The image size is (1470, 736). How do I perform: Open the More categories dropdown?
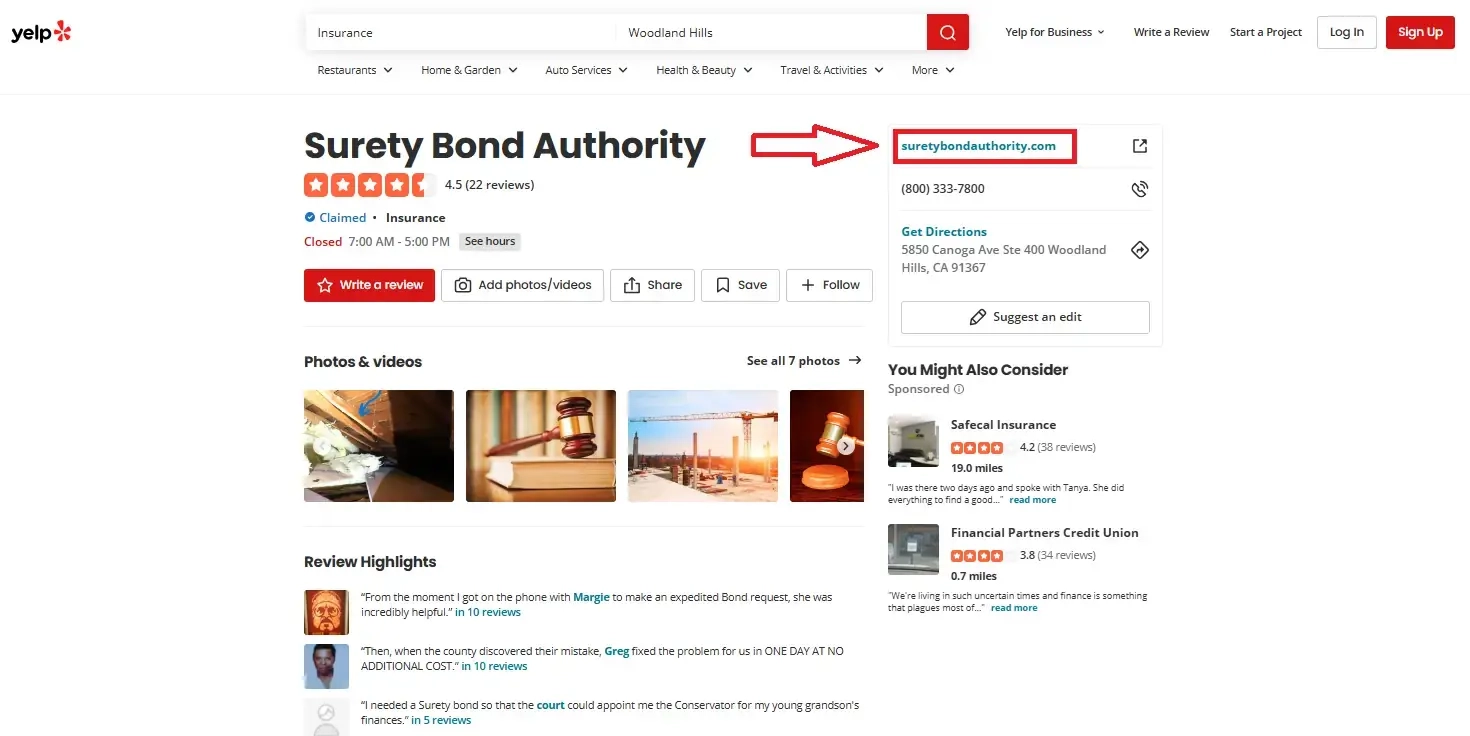[x=933, y=70]
